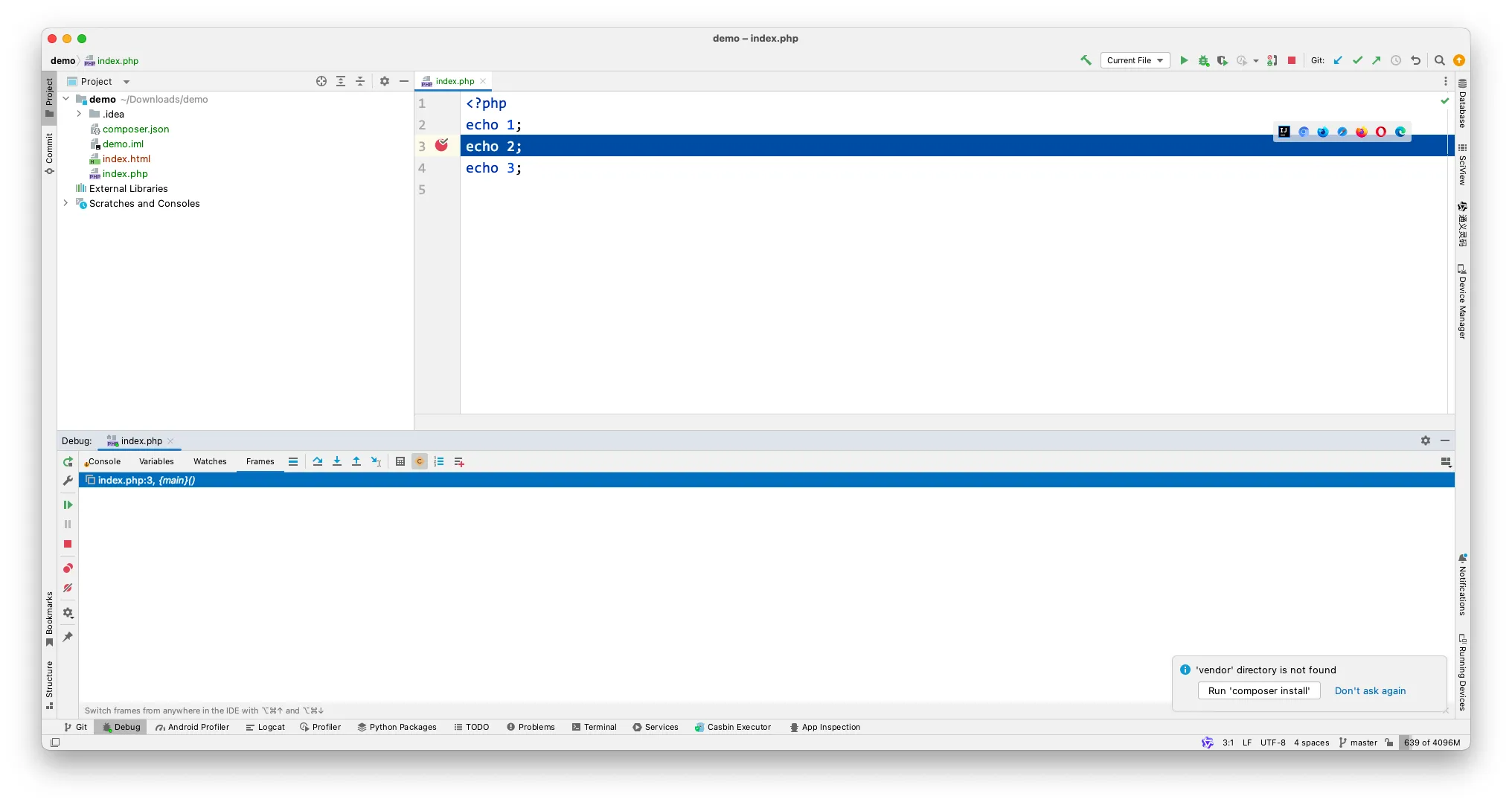Open Terminal tool window tab
This screenshot has height=805, width=1512.
[594, 727]
